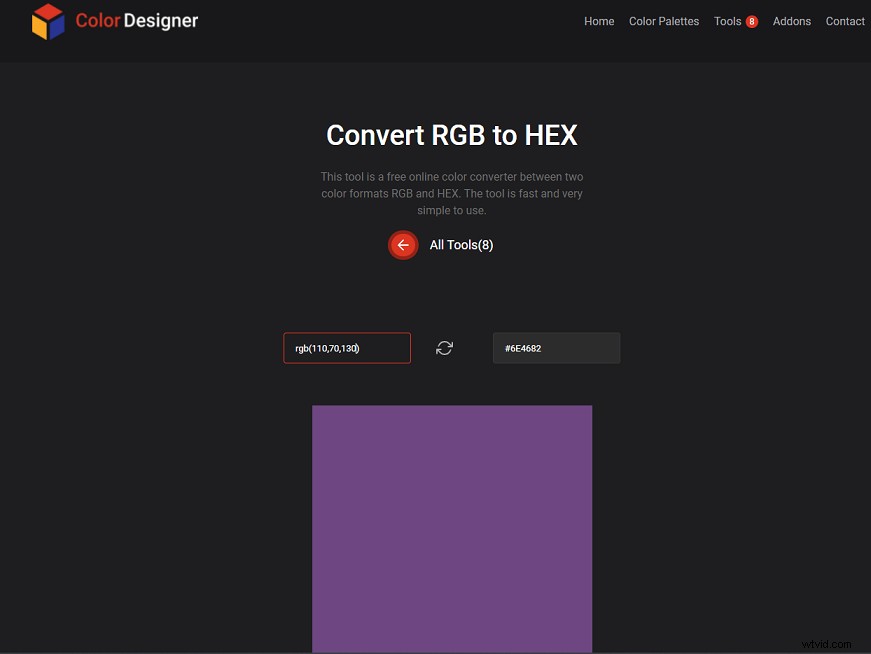The height and width of the screenshot is (654, 871).
Task: Click the colored cube emblem in the header
Action: 48,21
